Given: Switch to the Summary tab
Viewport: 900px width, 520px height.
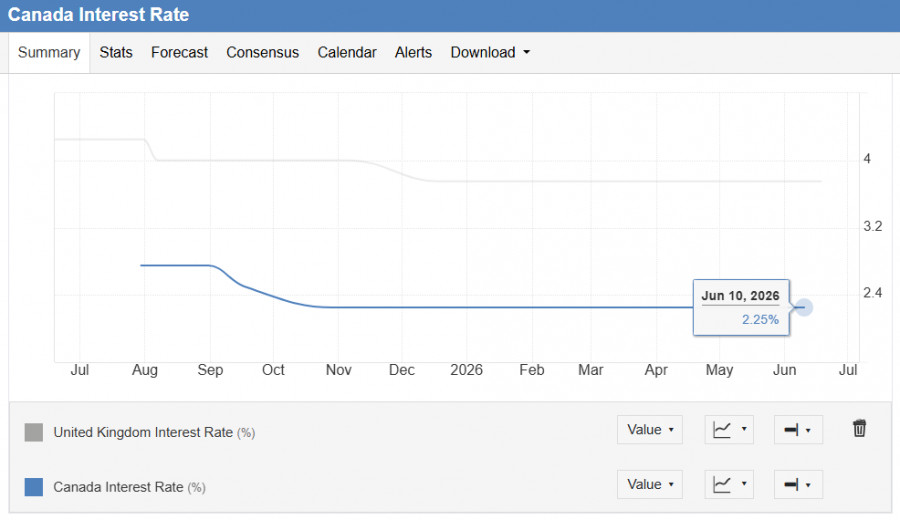Looking at the screenshot, I should coord(49,52).
